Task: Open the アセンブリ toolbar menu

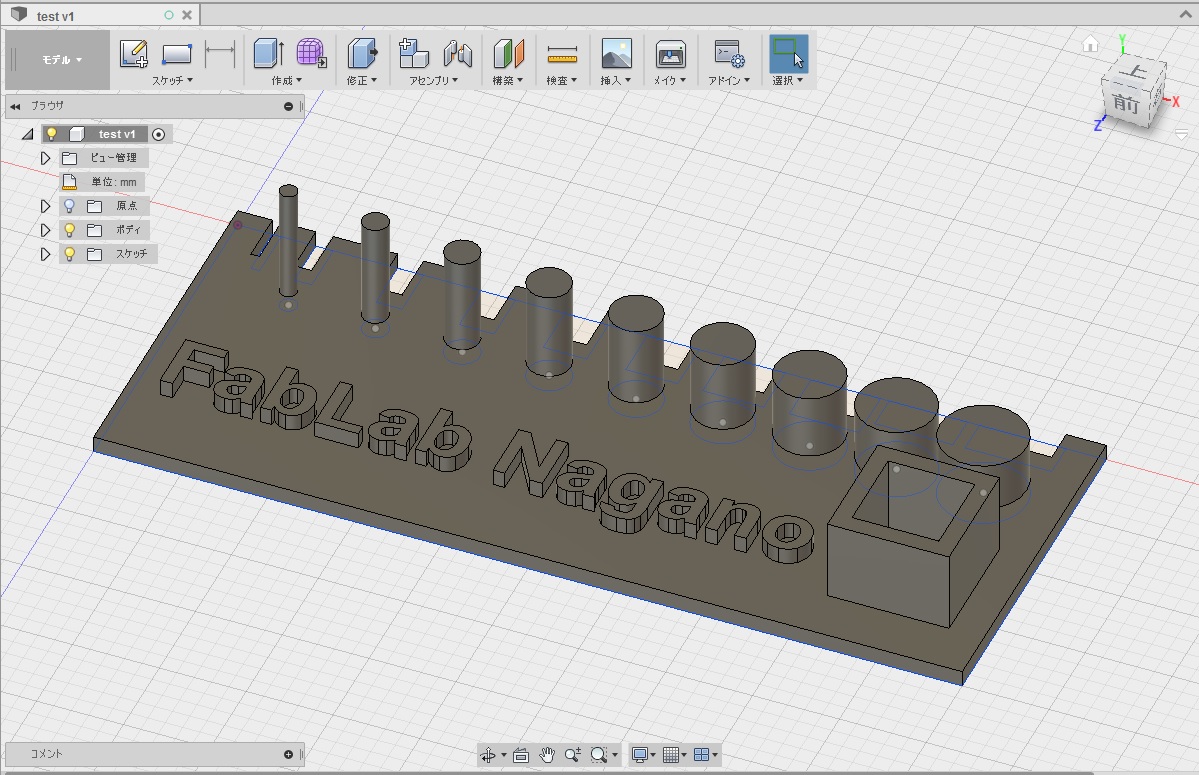Action: (434, 80)
